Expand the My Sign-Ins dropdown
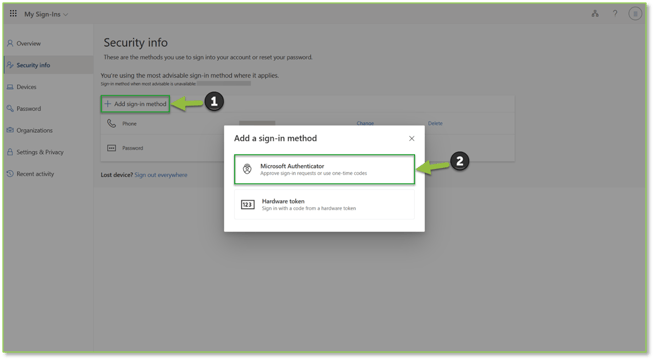This screenshot has height=360, width=654. pos(46,14)
